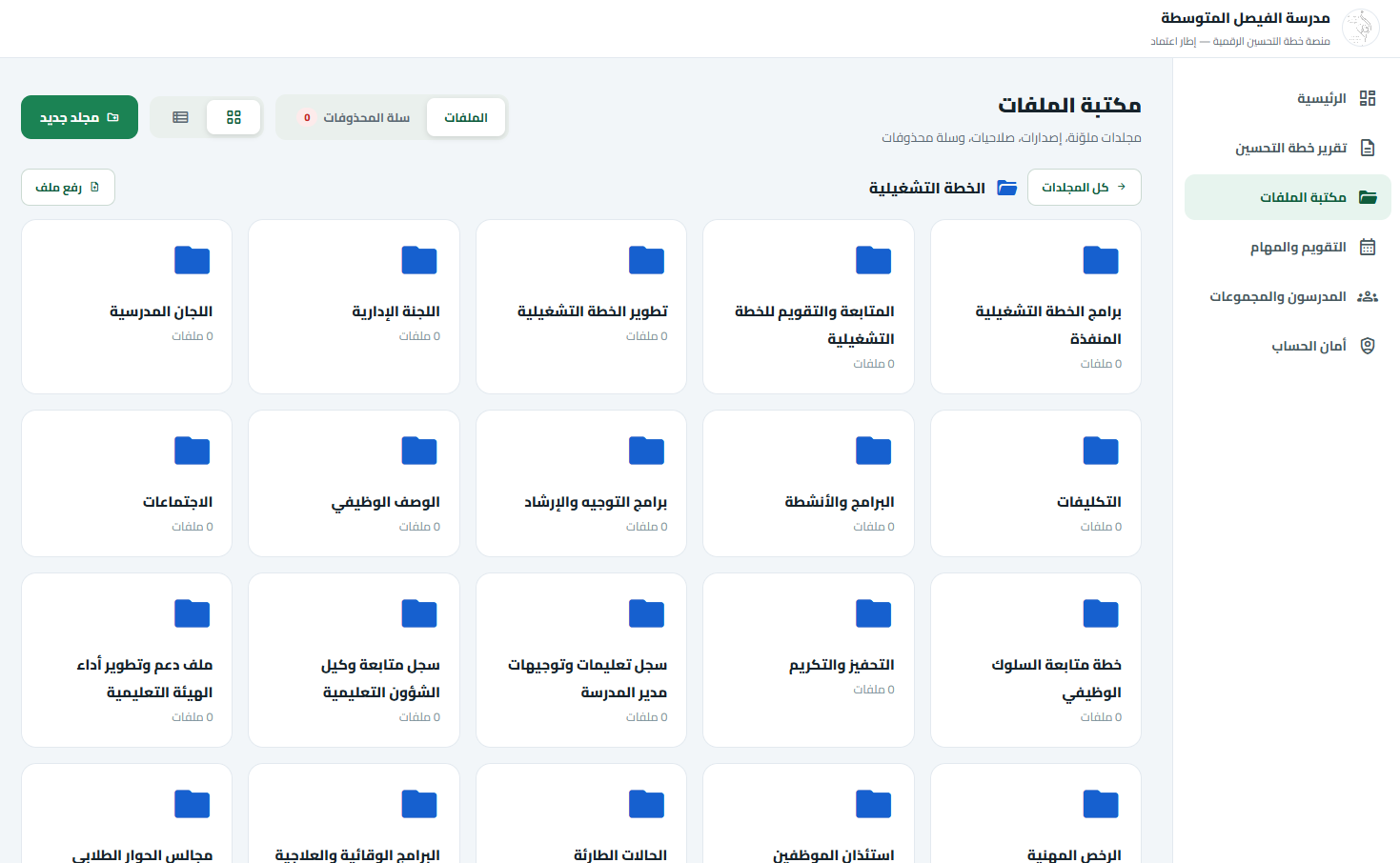Open the الوصف الوظيفي folder icon
The width and height of the screenshot is (1400, 863).
(419, 451)
